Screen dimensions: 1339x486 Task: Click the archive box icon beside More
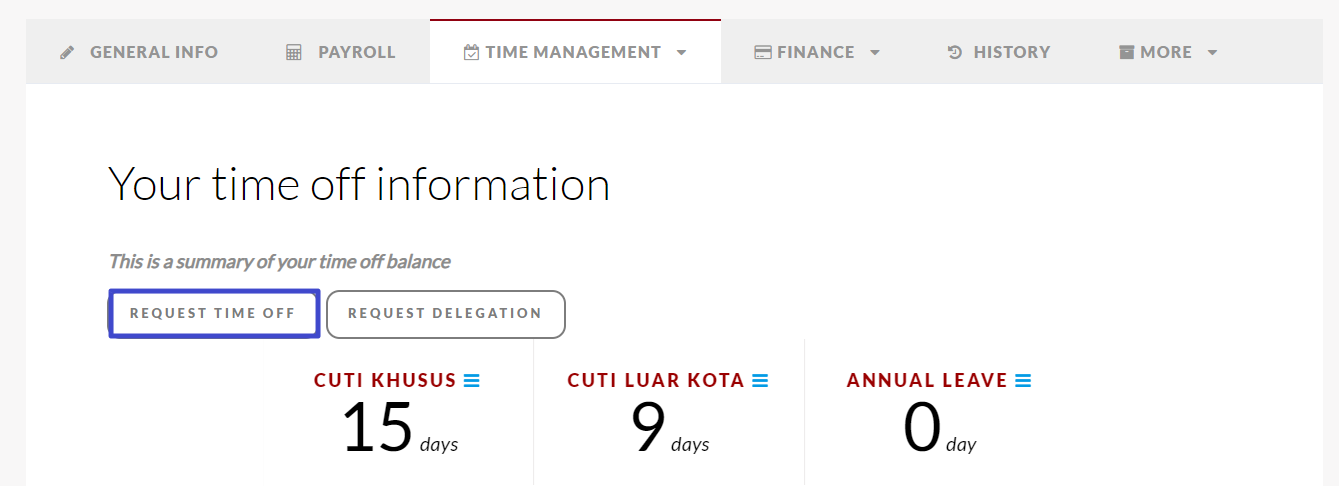click(x=1127, y=52)
